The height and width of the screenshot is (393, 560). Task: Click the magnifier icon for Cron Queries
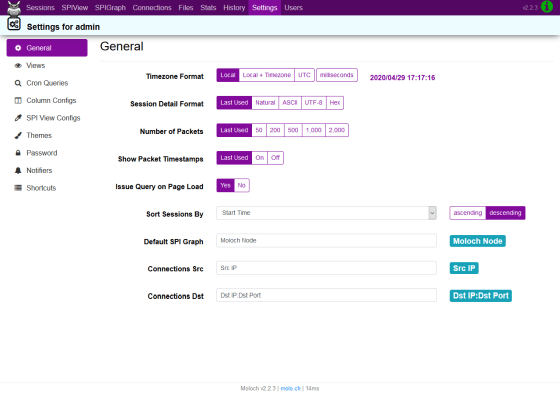click(18, 83)
